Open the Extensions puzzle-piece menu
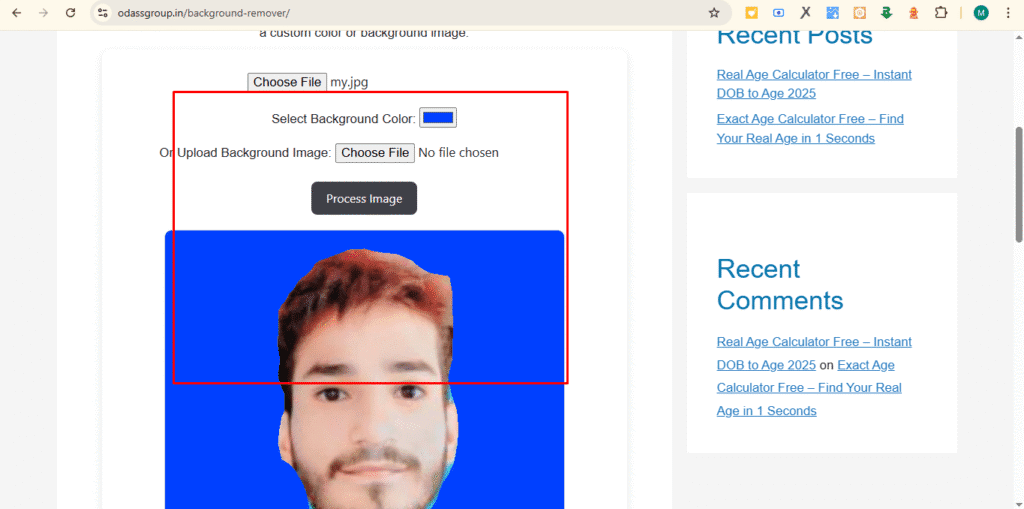 pos(940,13)
